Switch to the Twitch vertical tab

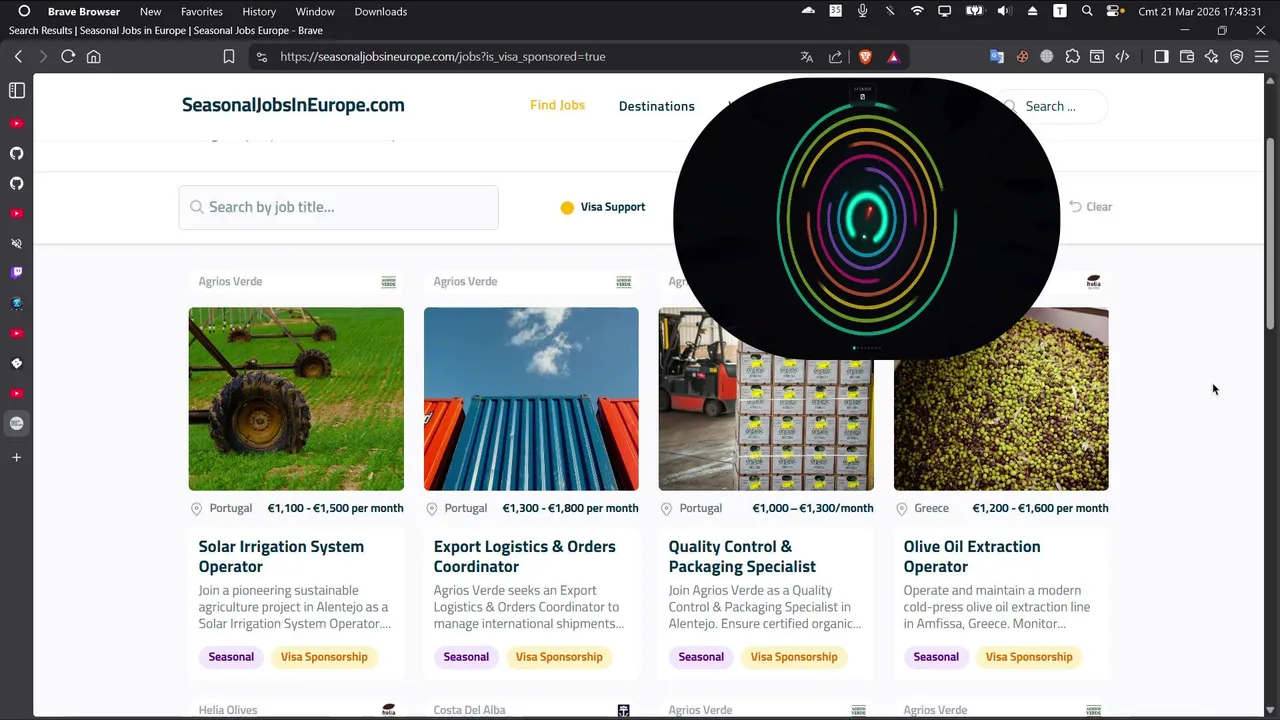click(x=17, y=273)
